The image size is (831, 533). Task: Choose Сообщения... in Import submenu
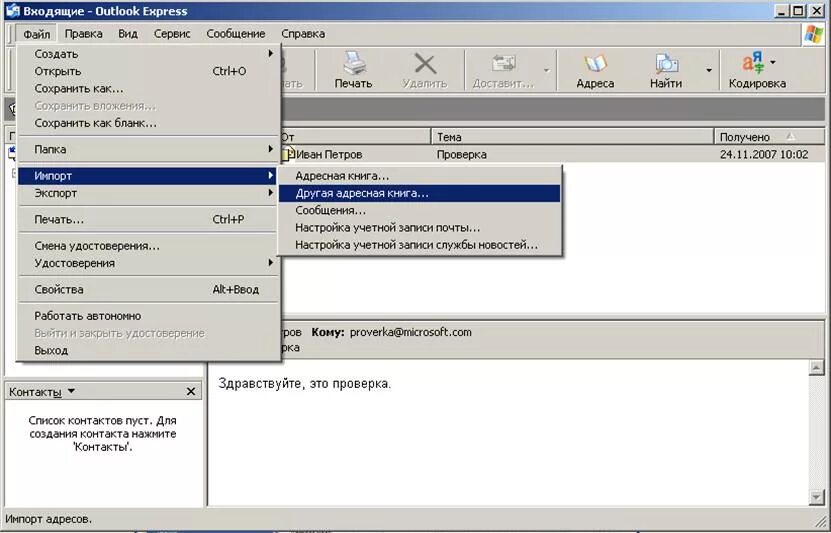[x=419, y=210]
